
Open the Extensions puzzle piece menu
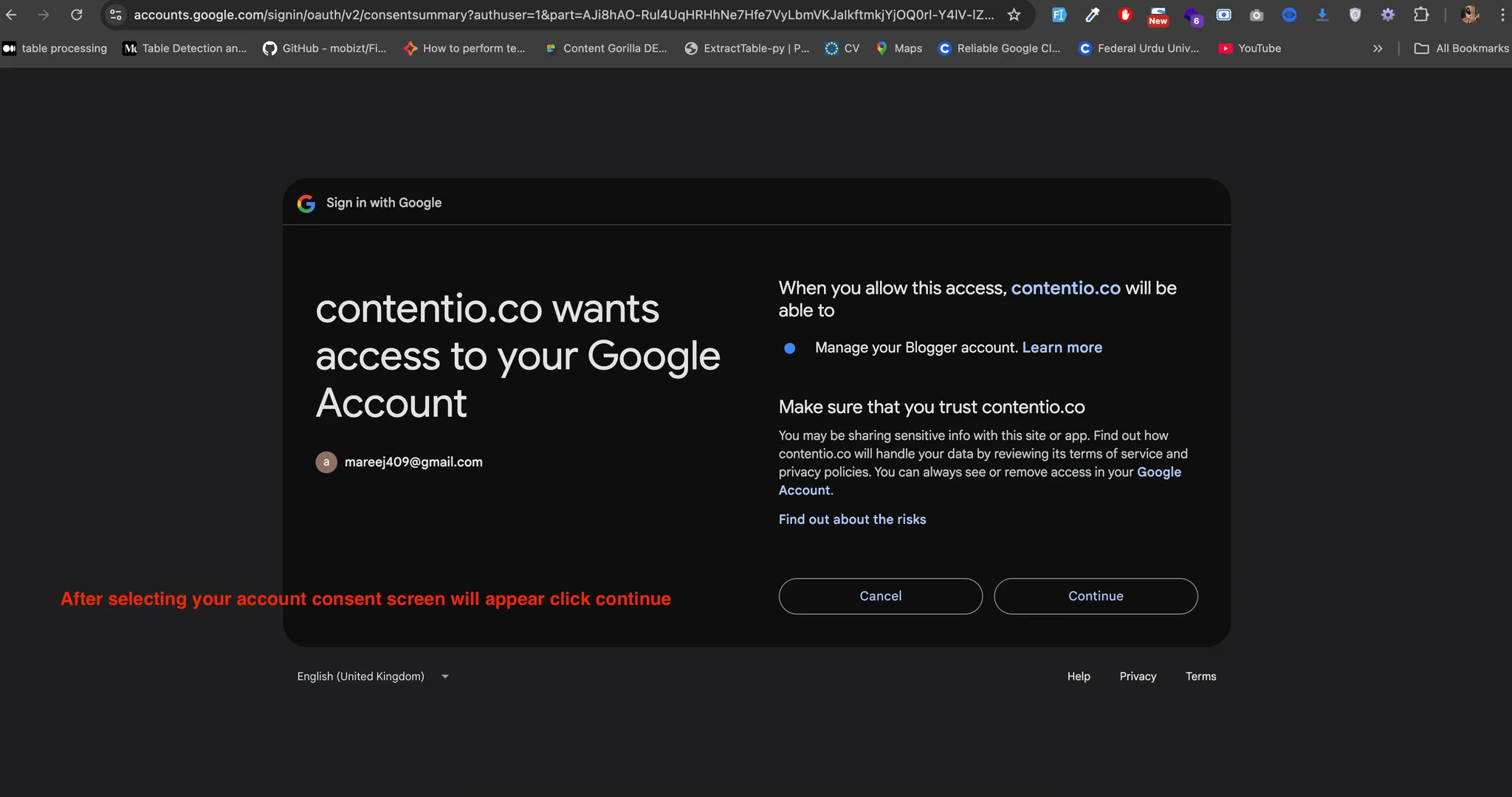click(x=1421, y=15)
